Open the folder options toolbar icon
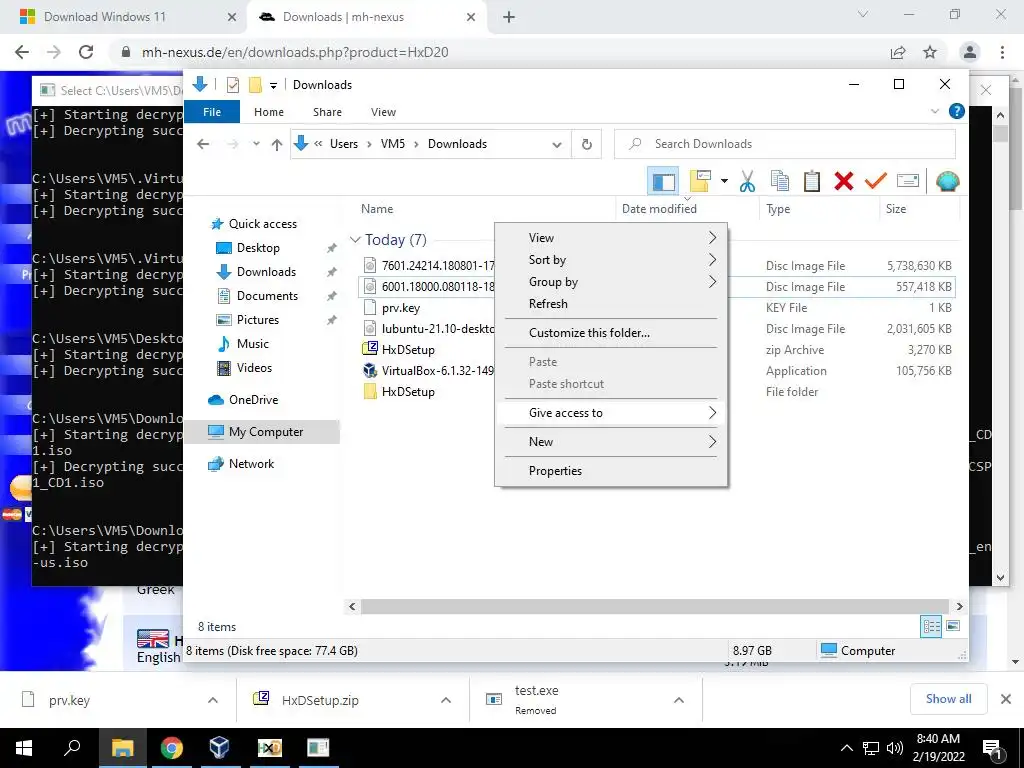Viewport: 1024px width, 768px height. point(699,181)
